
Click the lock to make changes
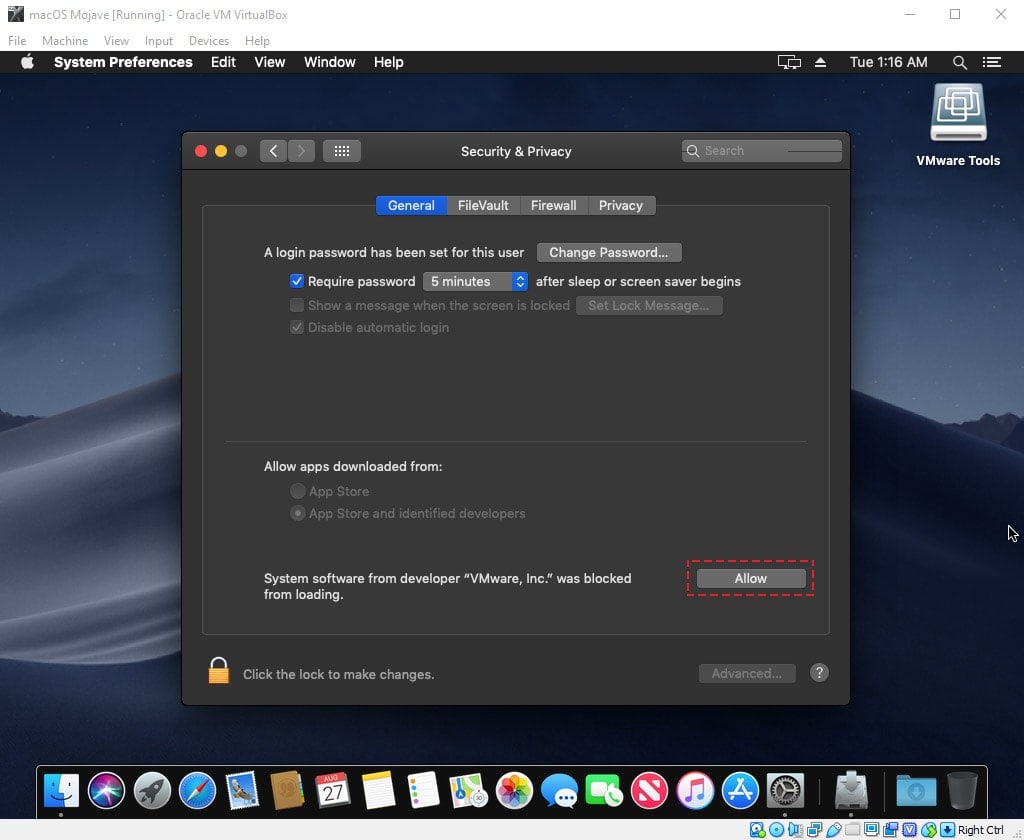[219, 671]
